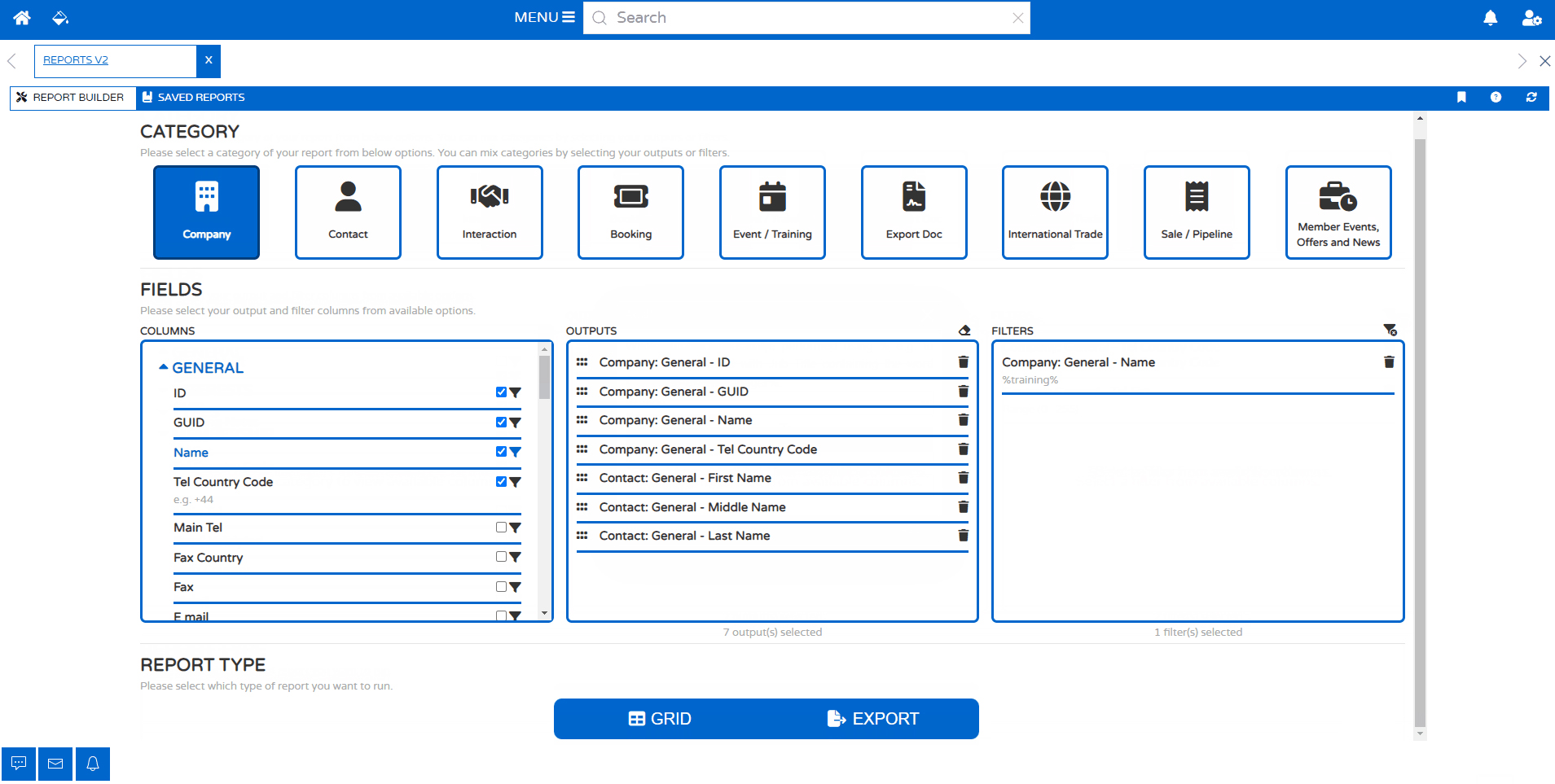Select the International Trade category
This screenshot has width=1555, height=784.
click(1056, 212)
